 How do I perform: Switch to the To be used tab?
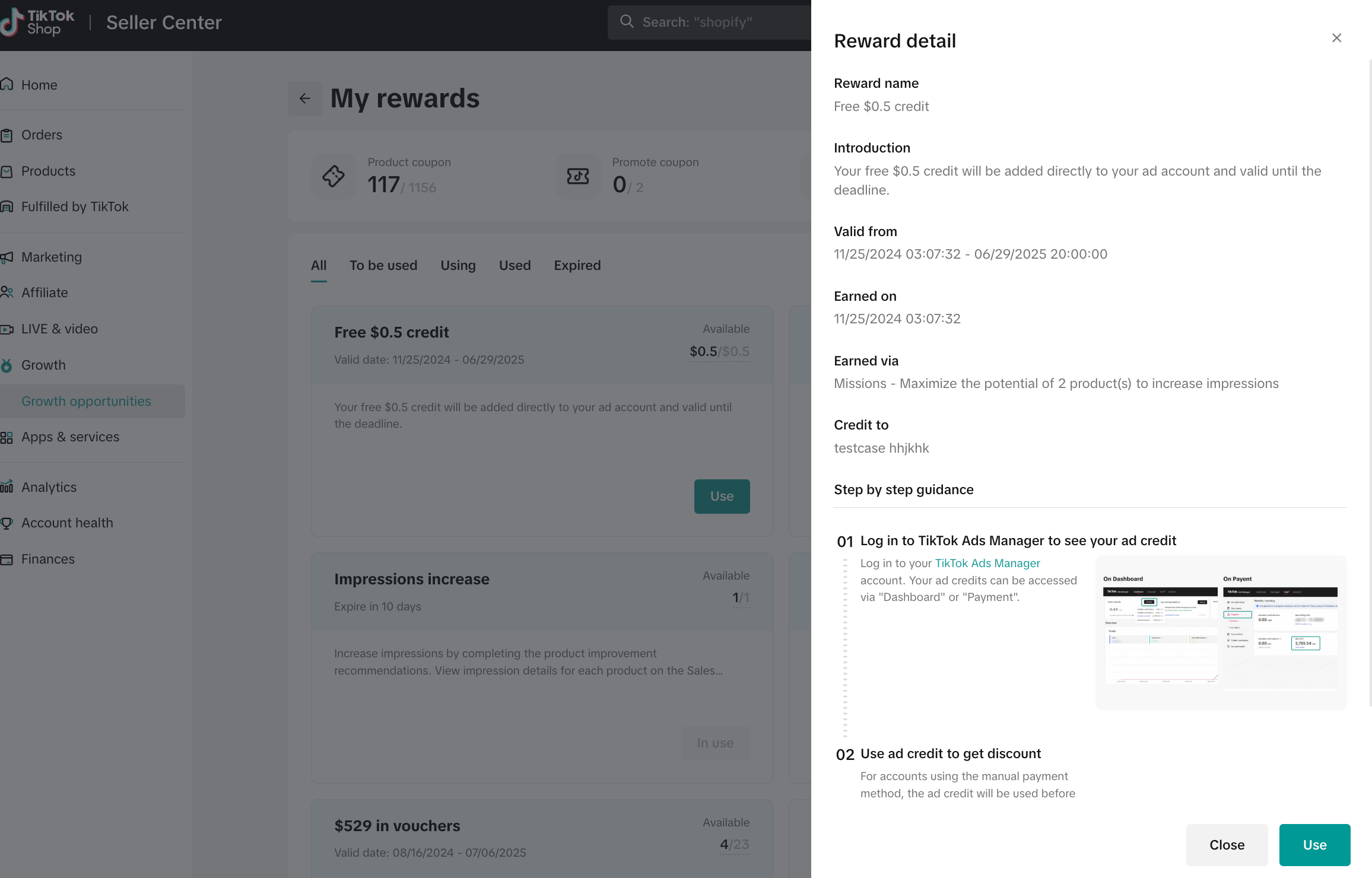pyautogui.click(x=383, y=266)
